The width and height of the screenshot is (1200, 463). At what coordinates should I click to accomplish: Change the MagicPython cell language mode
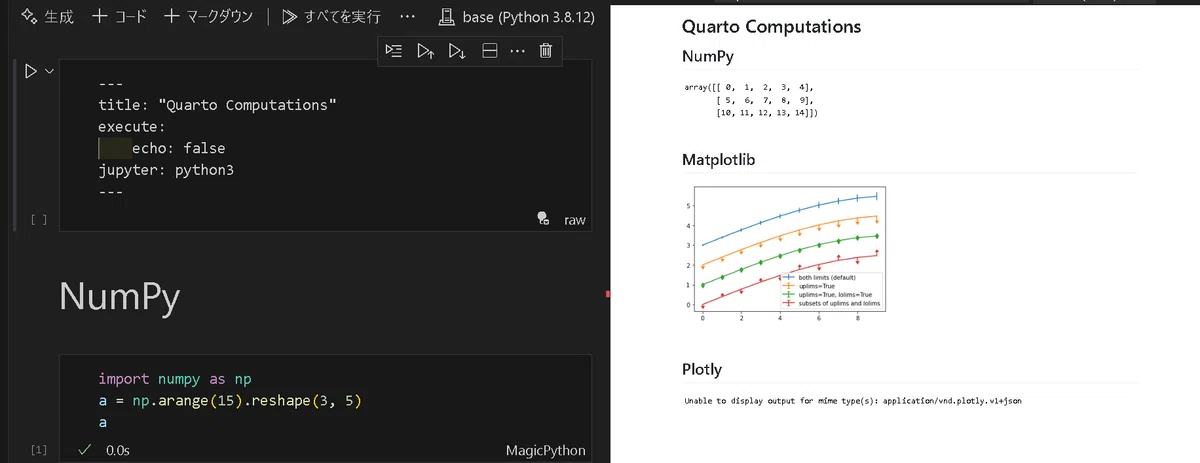546,450
